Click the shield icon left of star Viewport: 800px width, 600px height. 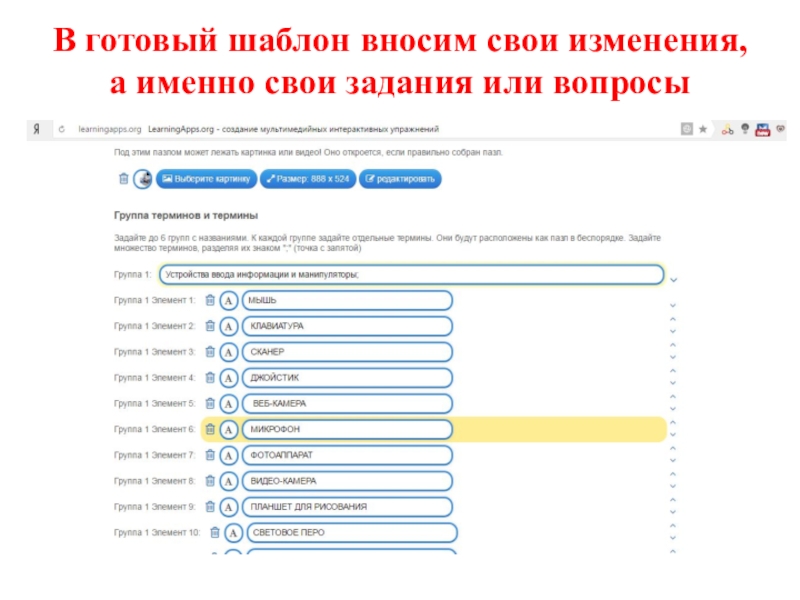coord(687,129)
